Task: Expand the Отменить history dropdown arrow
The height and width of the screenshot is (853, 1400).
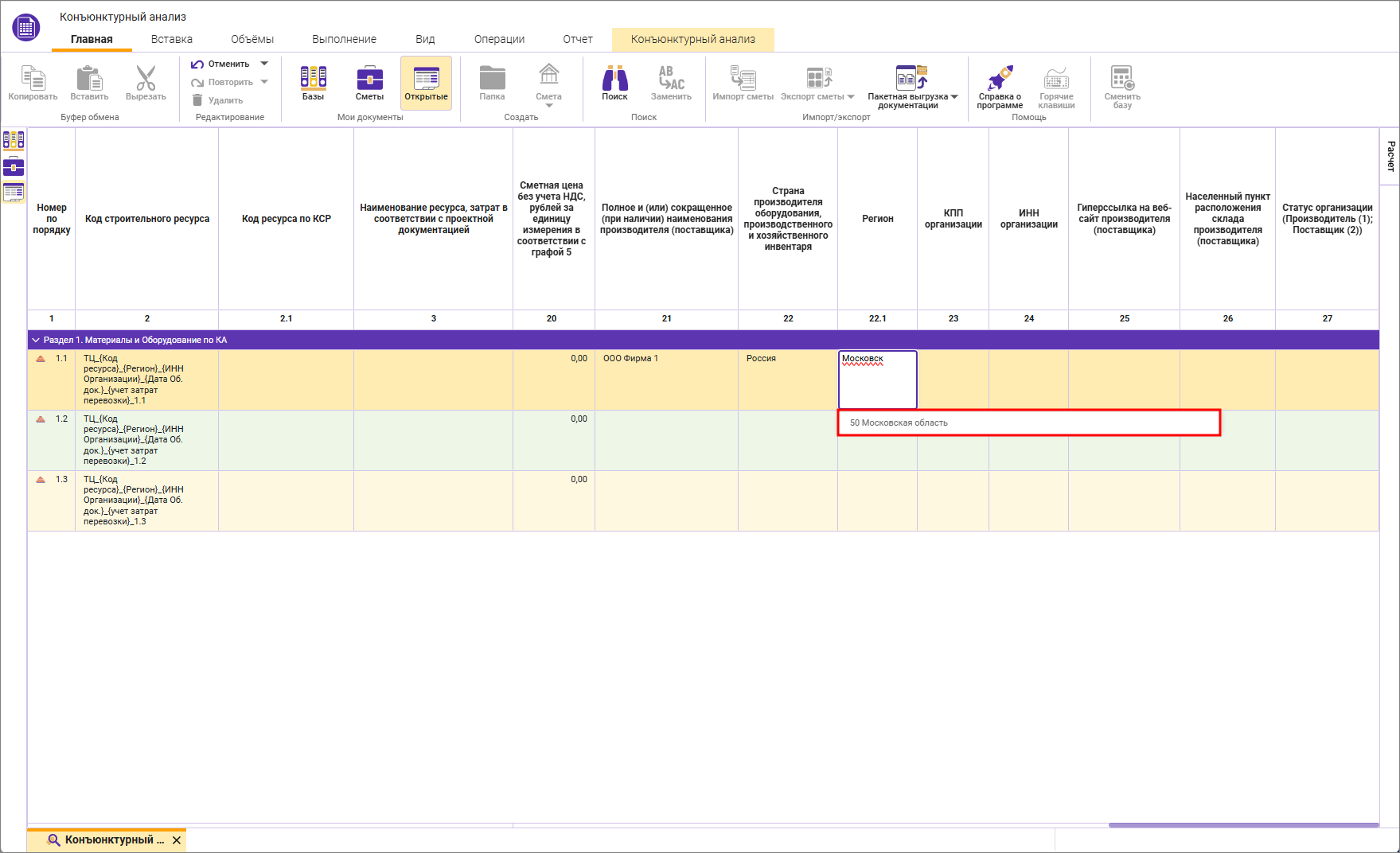Action: tap(264, 64)
